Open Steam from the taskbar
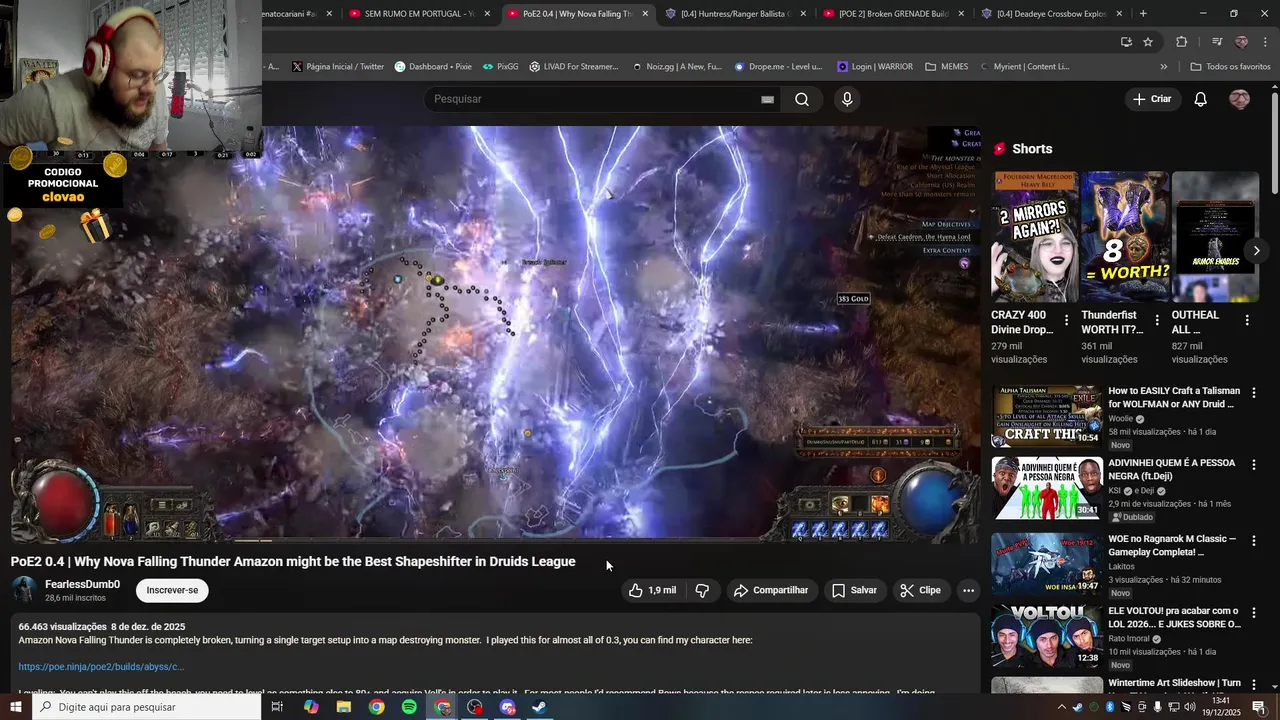This screenshot has width=1280, height=720. 539,707
